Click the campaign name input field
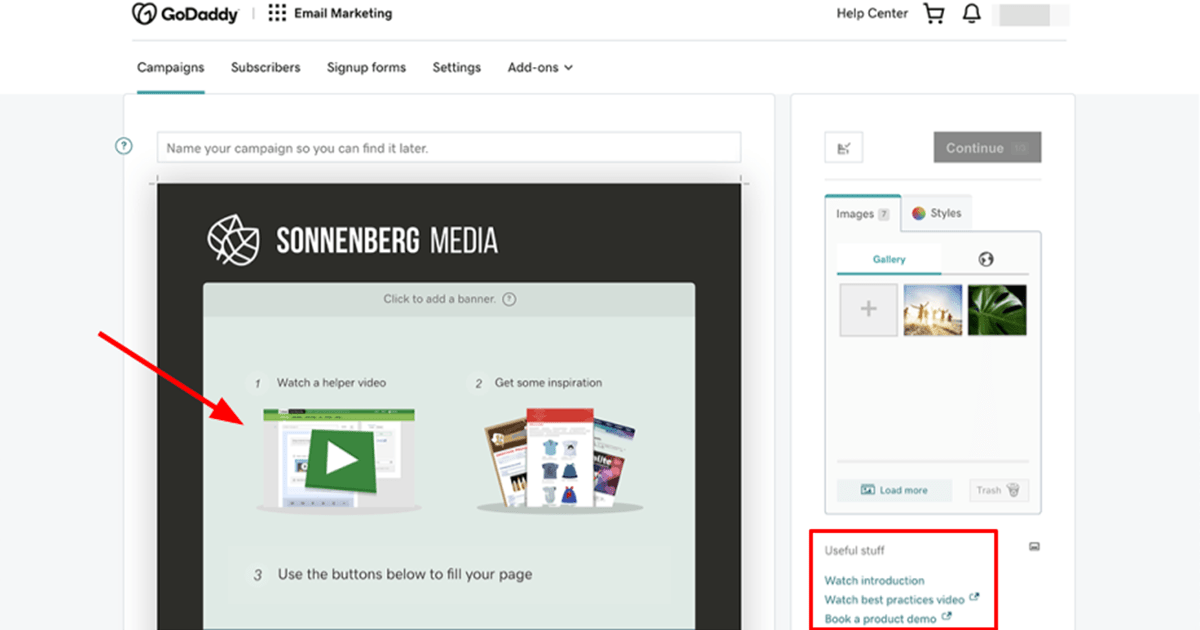 click(449, 148)
